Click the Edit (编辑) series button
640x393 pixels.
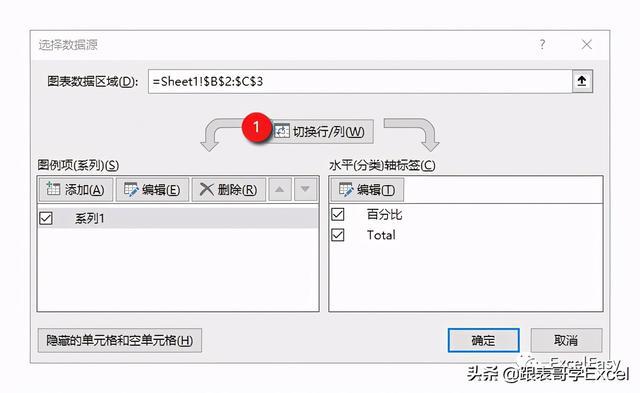[x=152, y=190]
